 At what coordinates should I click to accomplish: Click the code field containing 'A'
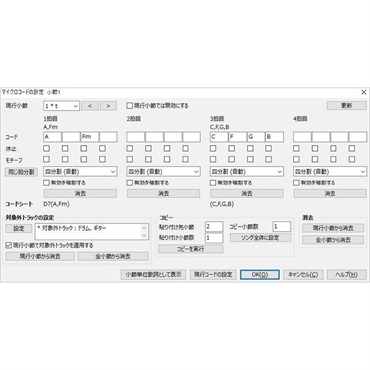click(x=52, y=137)
